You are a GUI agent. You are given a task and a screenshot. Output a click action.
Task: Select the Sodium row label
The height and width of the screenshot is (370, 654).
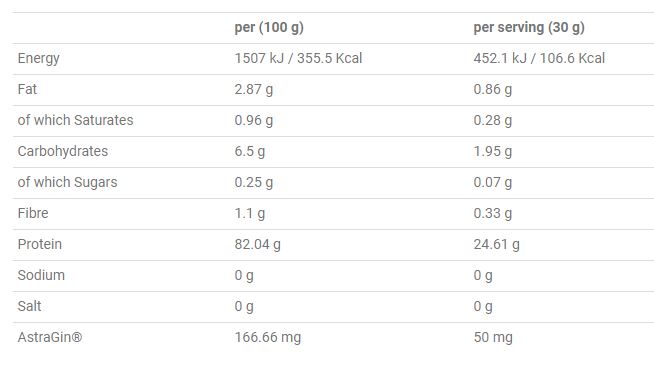[x=41, y=275]
